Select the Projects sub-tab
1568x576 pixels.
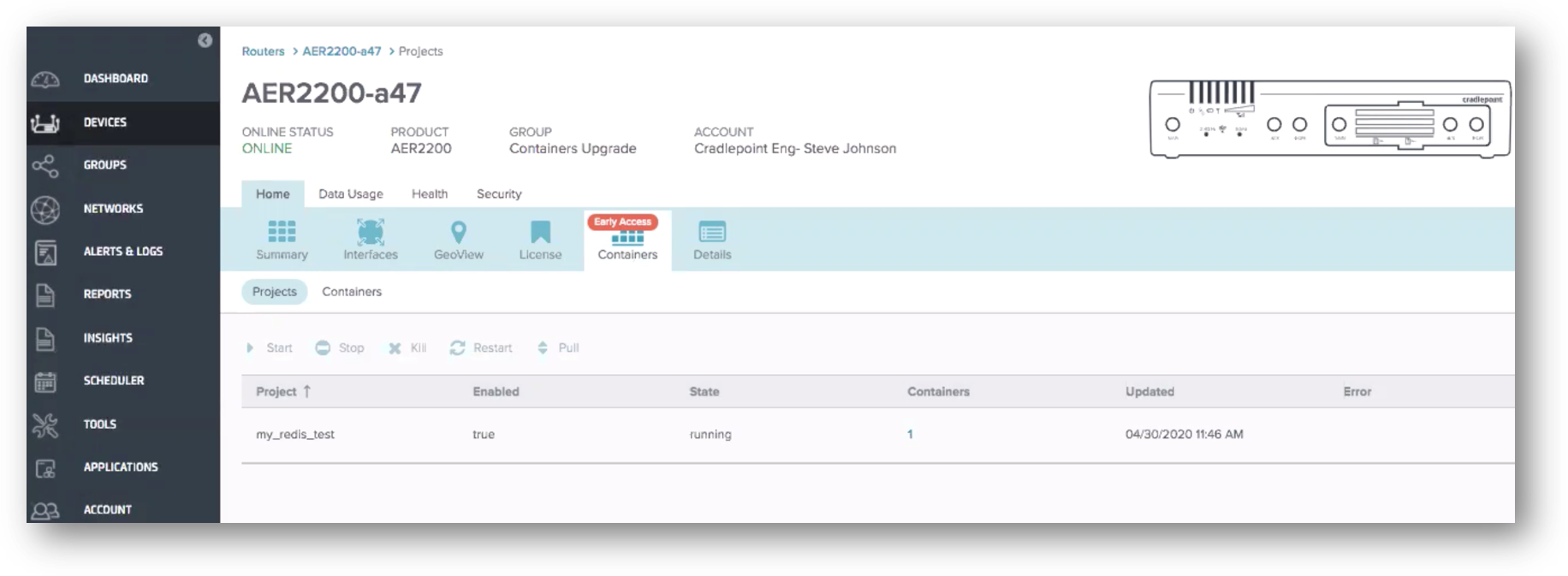point(275,292)
